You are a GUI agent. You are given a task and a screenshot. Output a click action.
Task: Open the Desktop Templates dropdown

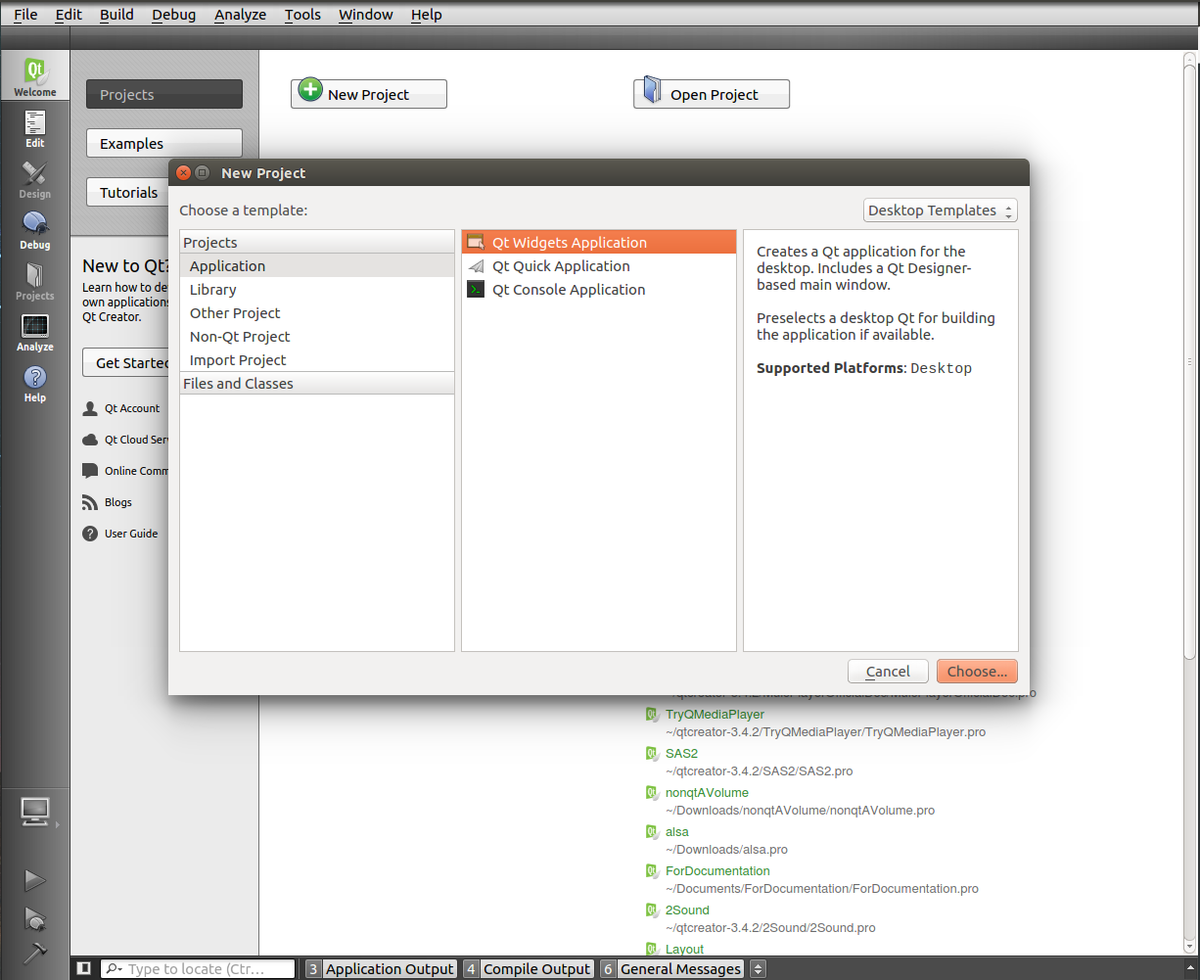[x=938, y=210]
